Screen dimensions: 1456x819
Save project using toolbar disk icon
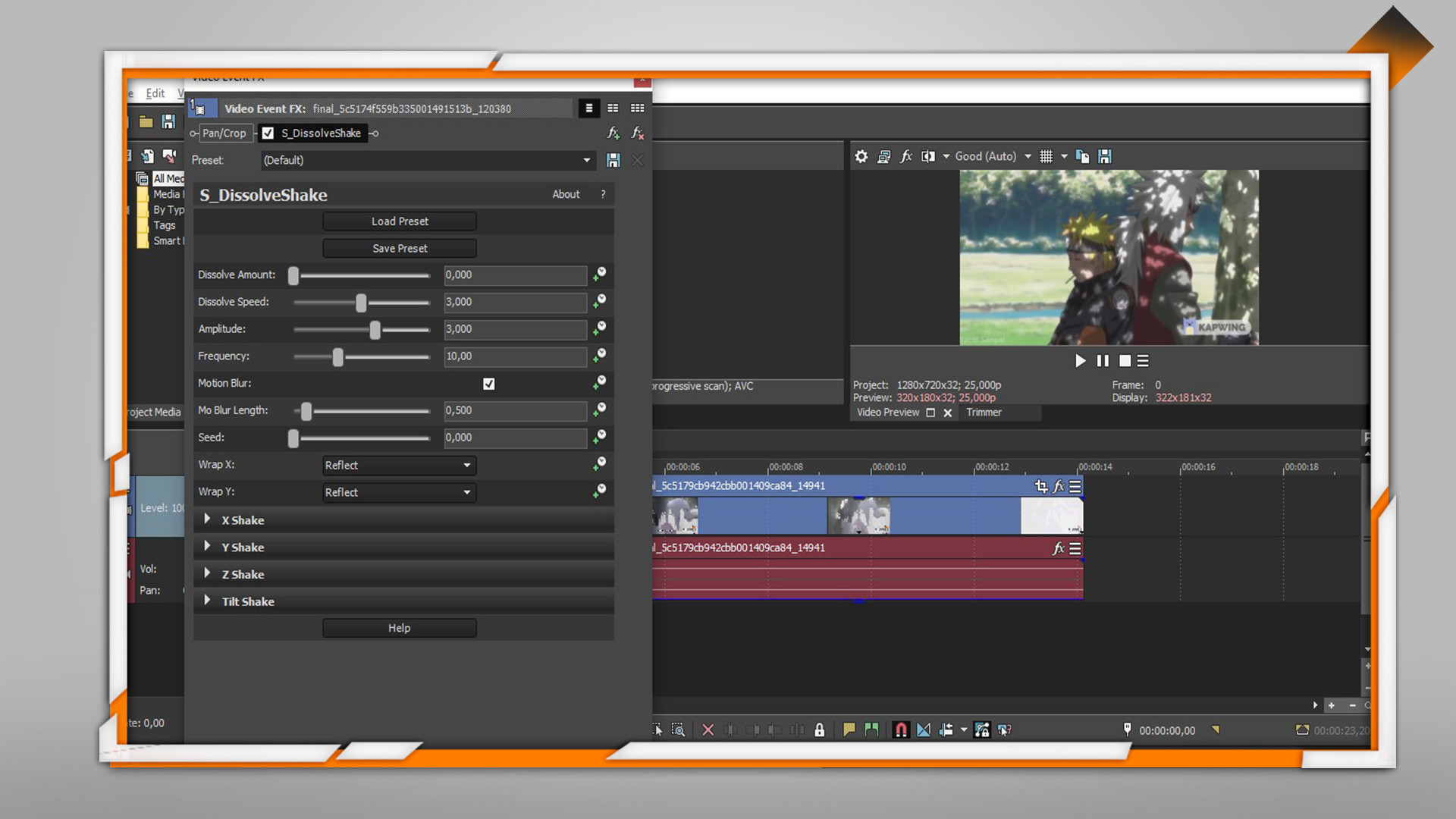[168, 121]
